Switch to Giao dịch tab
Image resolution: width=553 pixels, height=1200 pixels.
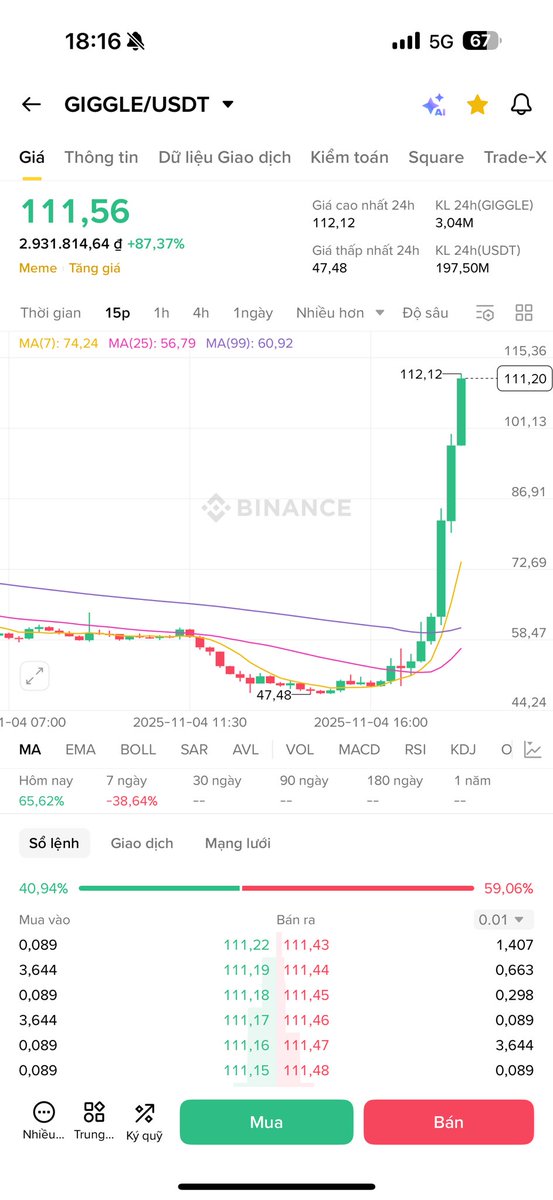142,843
